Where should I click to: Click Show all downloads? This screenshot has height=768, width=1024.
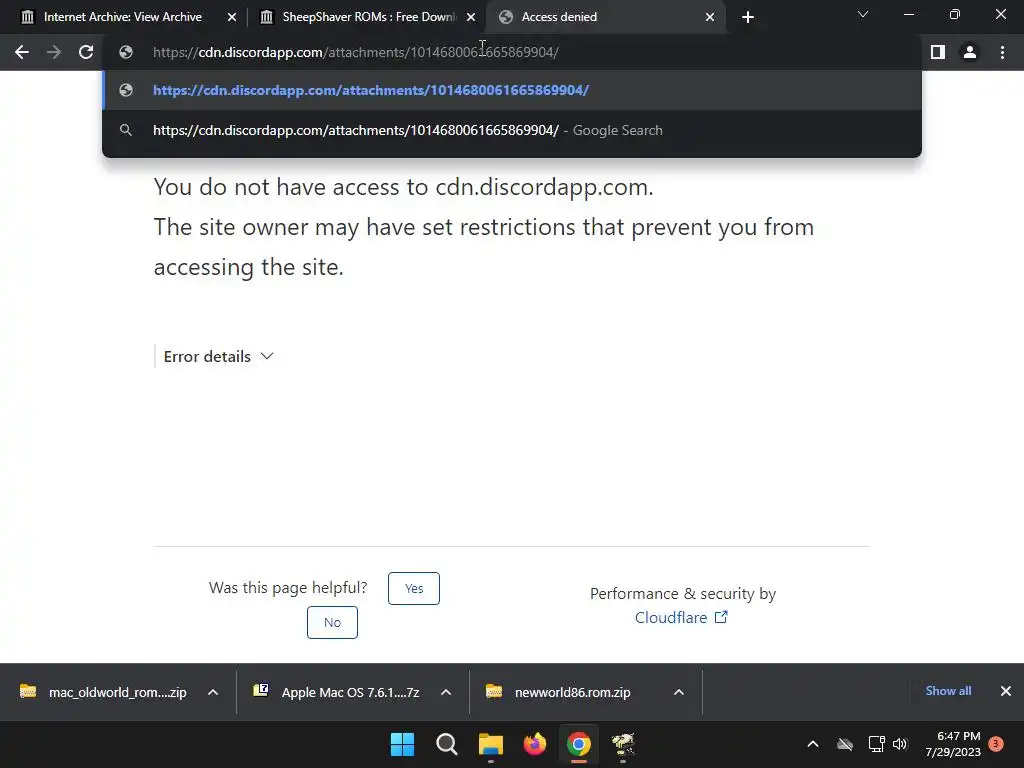click(x=948, y=691)
